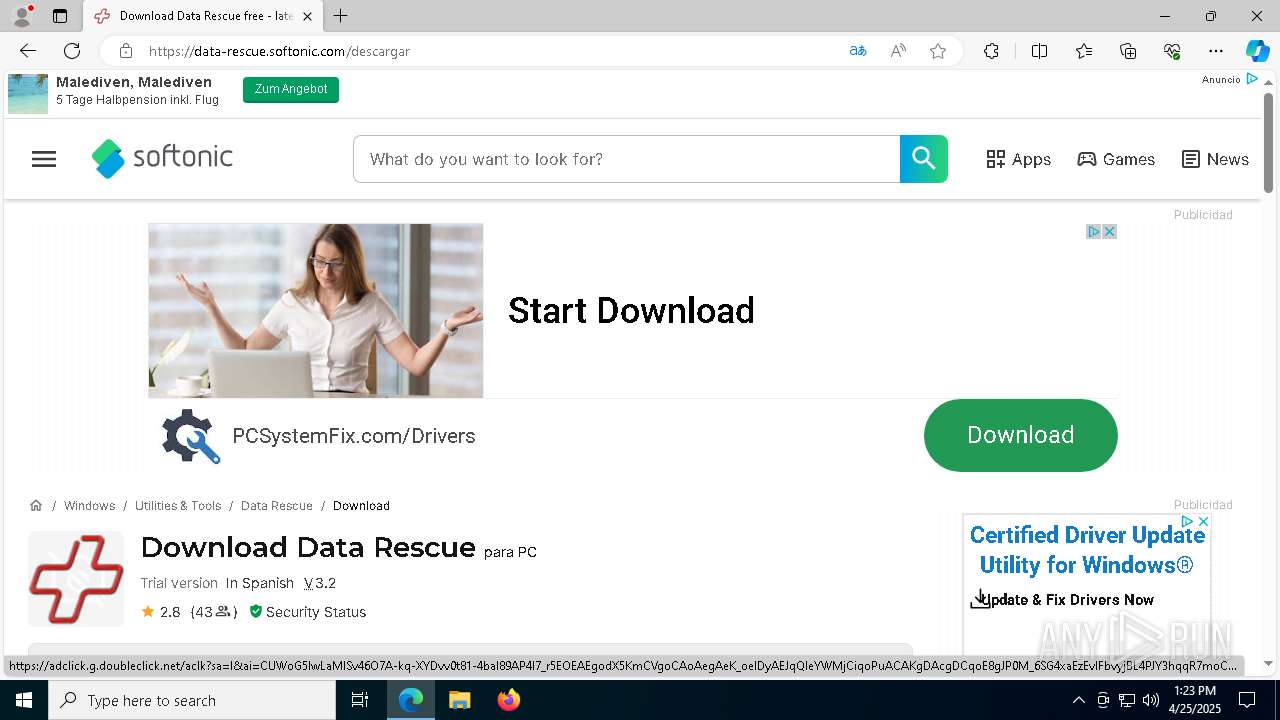The height and width of the screenshot is (720, 1280).
Task: Open the Copilot sidebar
Action: click(1257, 51)
